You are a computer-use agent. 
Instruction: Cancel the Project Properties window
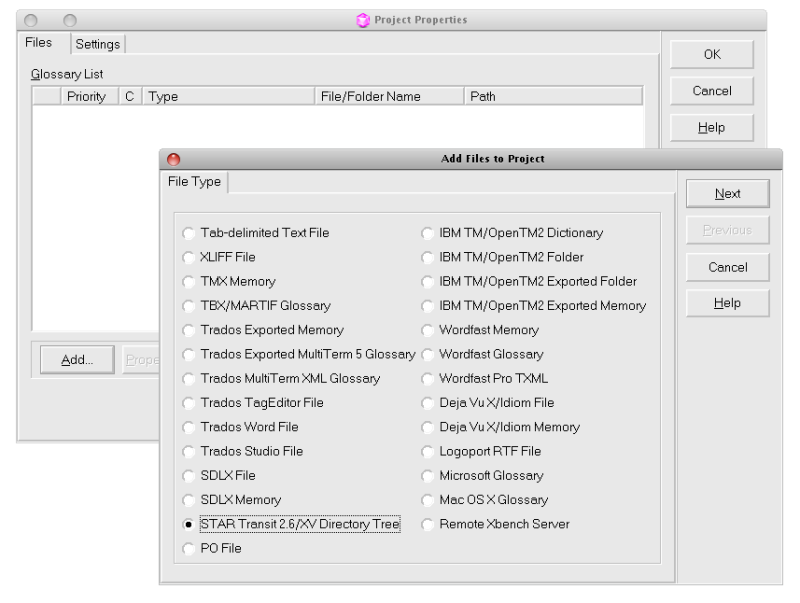click(712, 91)
